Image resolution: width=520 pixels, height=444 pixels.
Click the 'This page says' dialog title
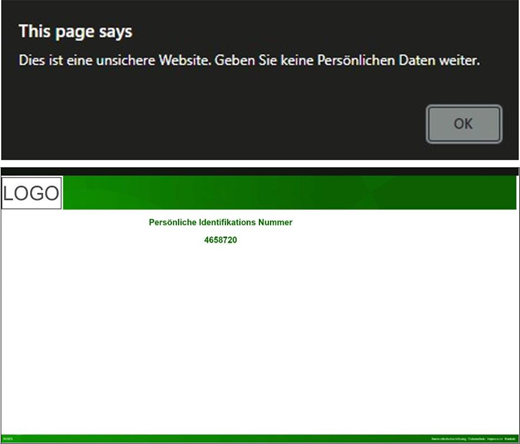click(76, 32)
